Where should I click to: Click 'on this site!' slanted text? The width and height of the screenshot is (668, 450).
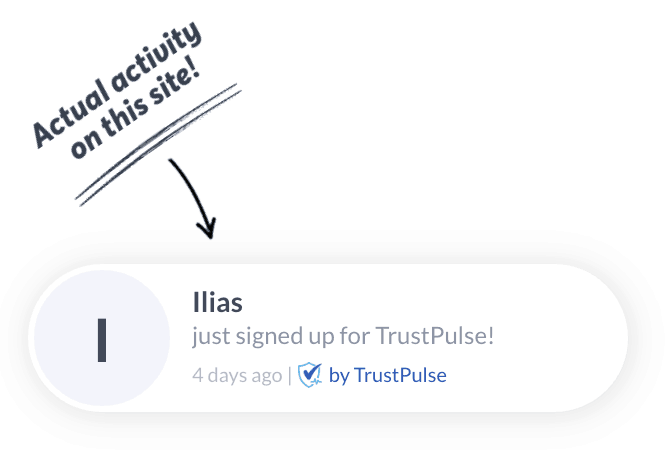tap(135, 114)
